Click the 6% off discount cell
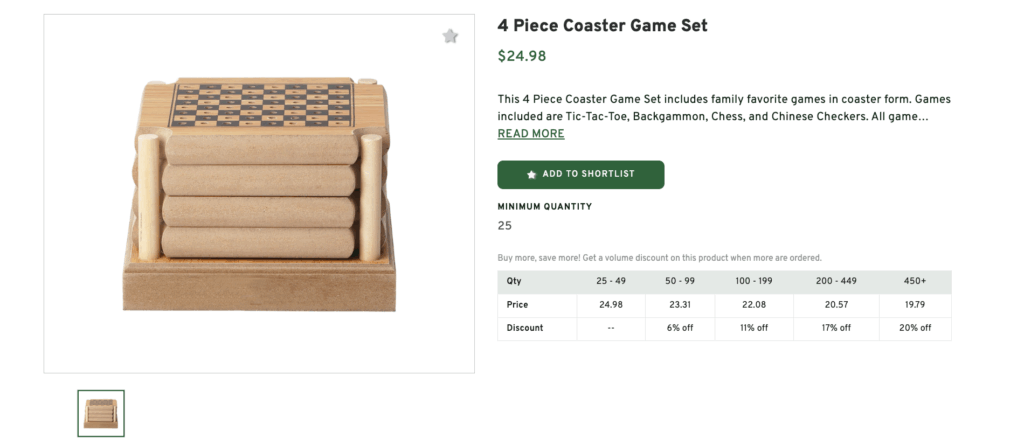 pos(680,328)
